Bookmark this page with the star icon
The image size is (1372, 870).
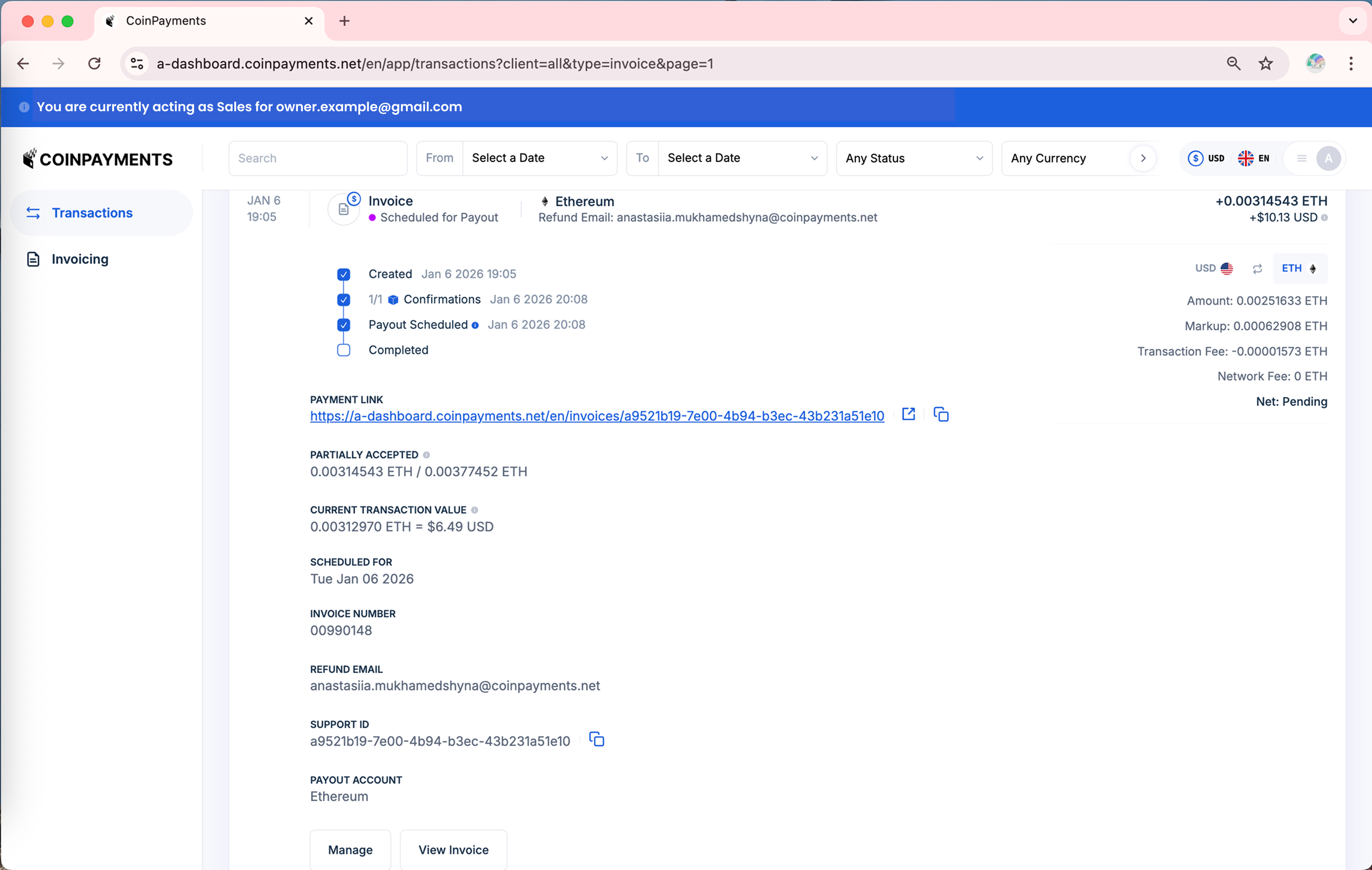pyautogui.click(x=1265, y=64)
